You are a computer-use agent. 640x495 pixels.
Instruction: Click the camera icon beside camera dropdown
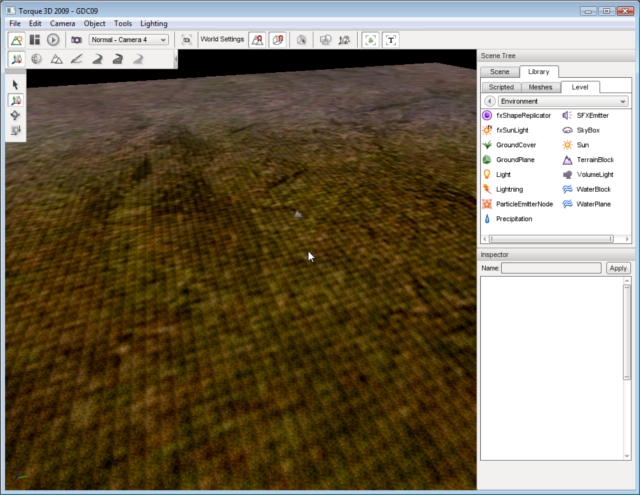click(x=76, y=39)
